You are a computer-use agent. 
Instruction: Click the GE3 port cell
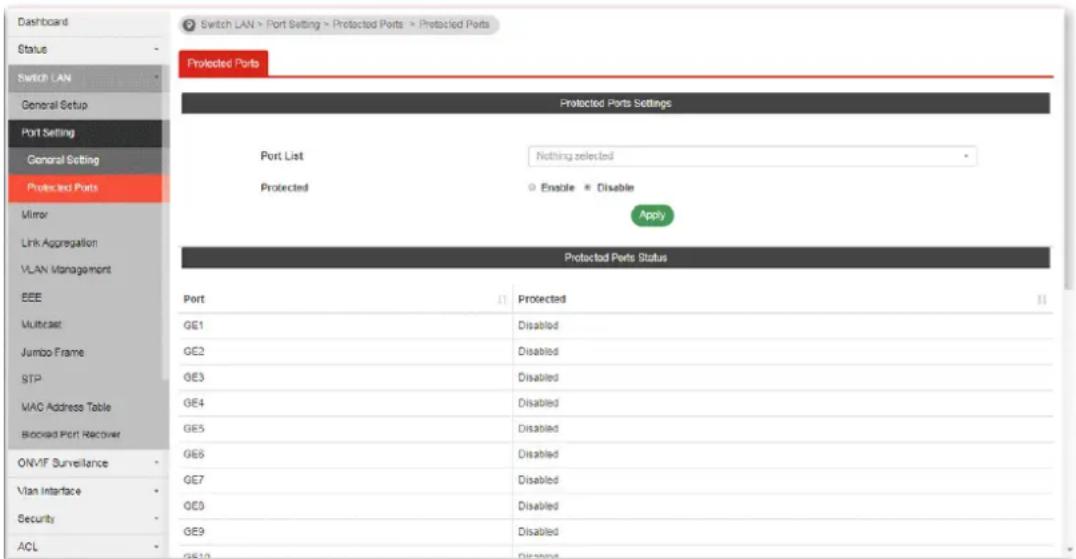[345, 378]
